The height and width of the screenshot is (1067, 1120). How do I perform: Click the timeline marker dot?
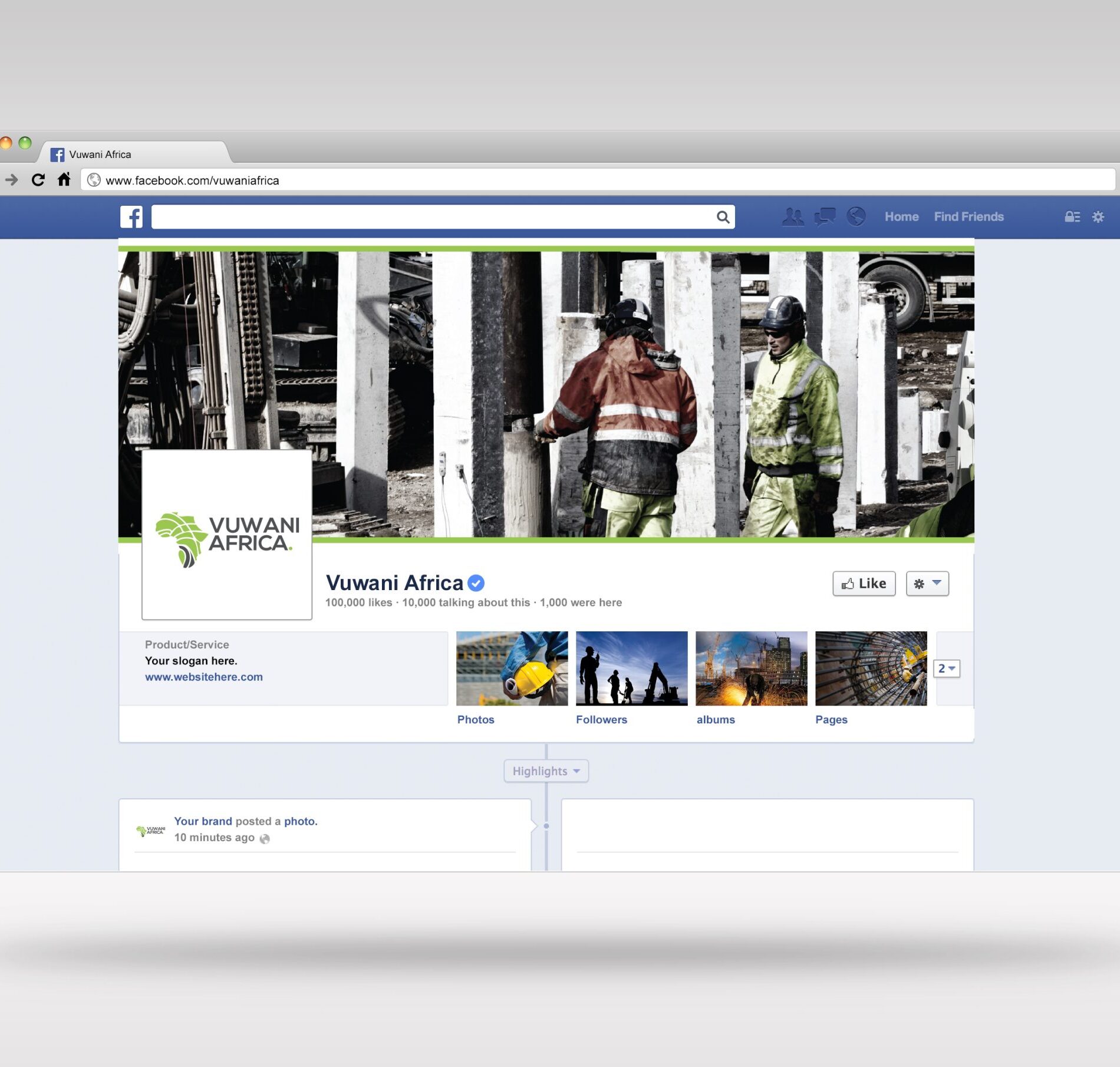pyautogui.click(x=546, y=826)
